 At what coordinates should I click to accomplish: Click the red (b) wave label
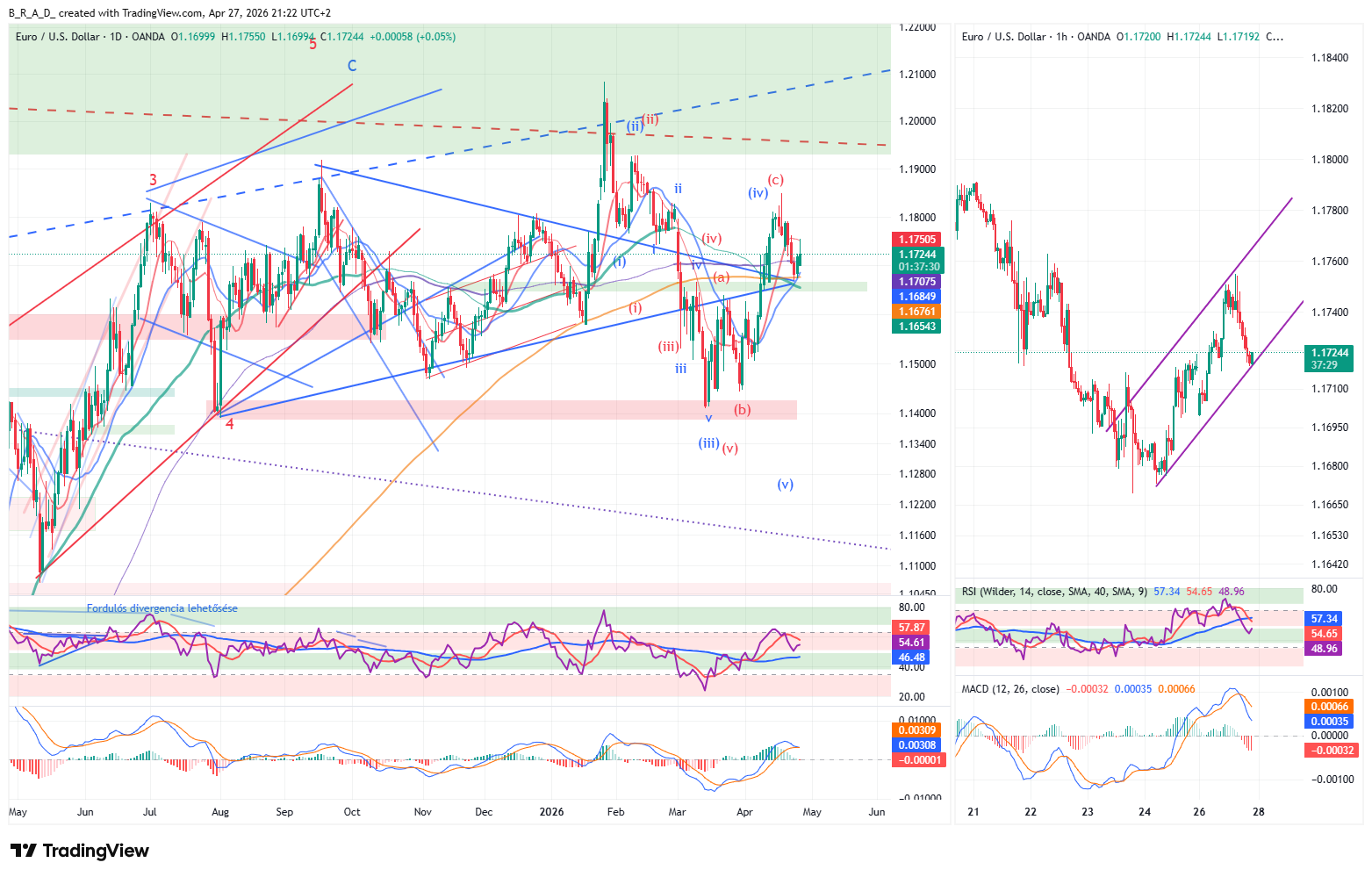pos(743,410)
